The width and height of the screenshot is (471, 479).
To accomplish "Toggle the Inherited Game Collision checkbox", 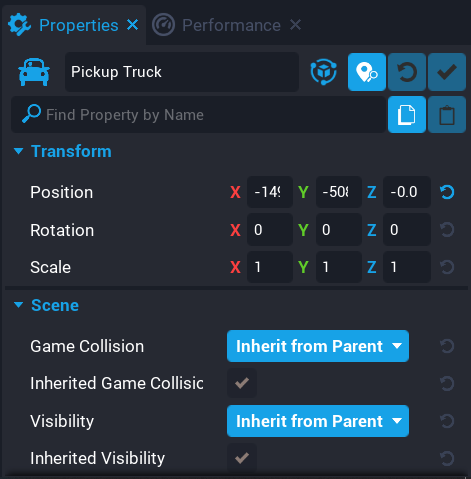I will click(x=242, y=383).
